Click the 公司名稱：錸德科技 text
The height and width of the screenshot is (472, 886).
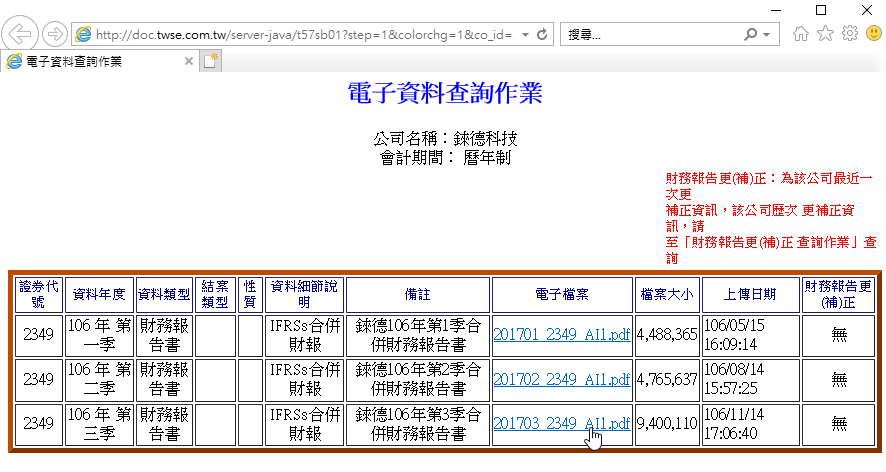(445, 138)
